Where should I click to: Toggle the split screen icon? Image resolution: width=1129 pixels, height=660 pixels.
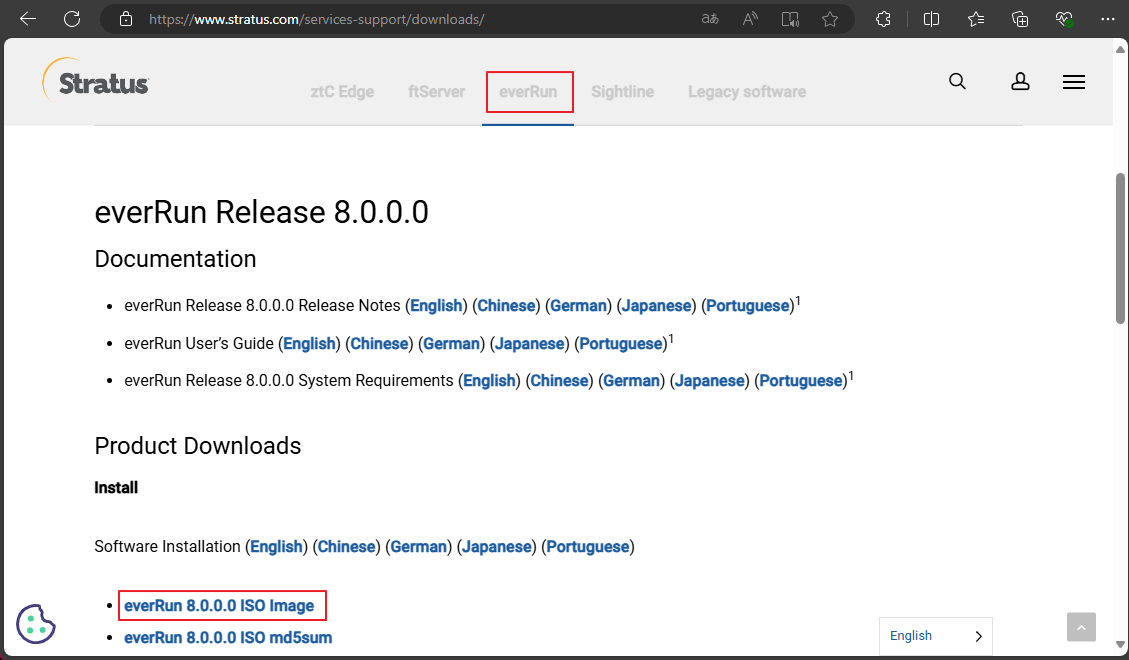931,19
